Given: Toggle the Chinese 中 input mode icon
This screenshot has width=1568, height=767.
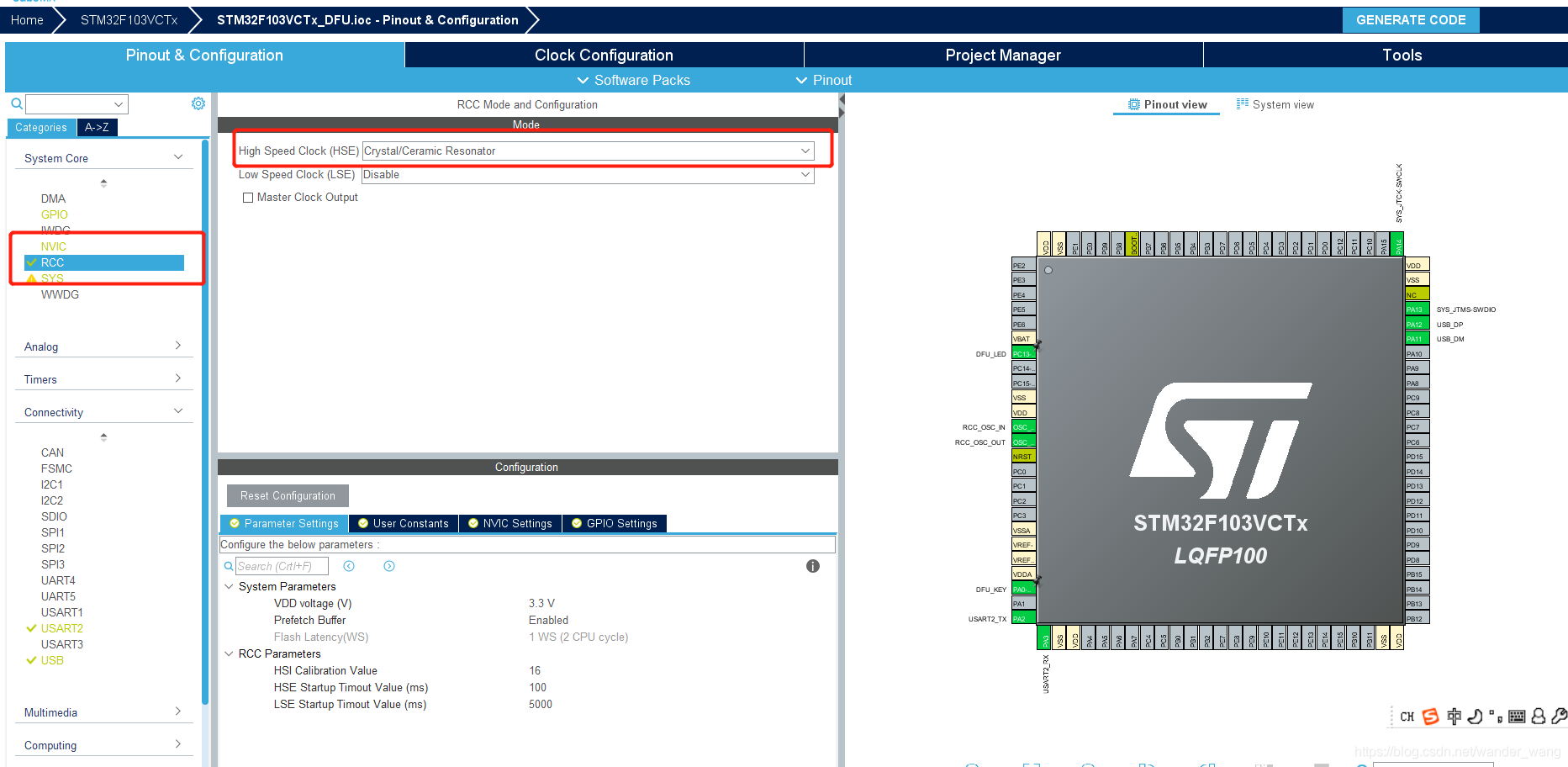Looking at the screenshot, I should [1454, 717].
